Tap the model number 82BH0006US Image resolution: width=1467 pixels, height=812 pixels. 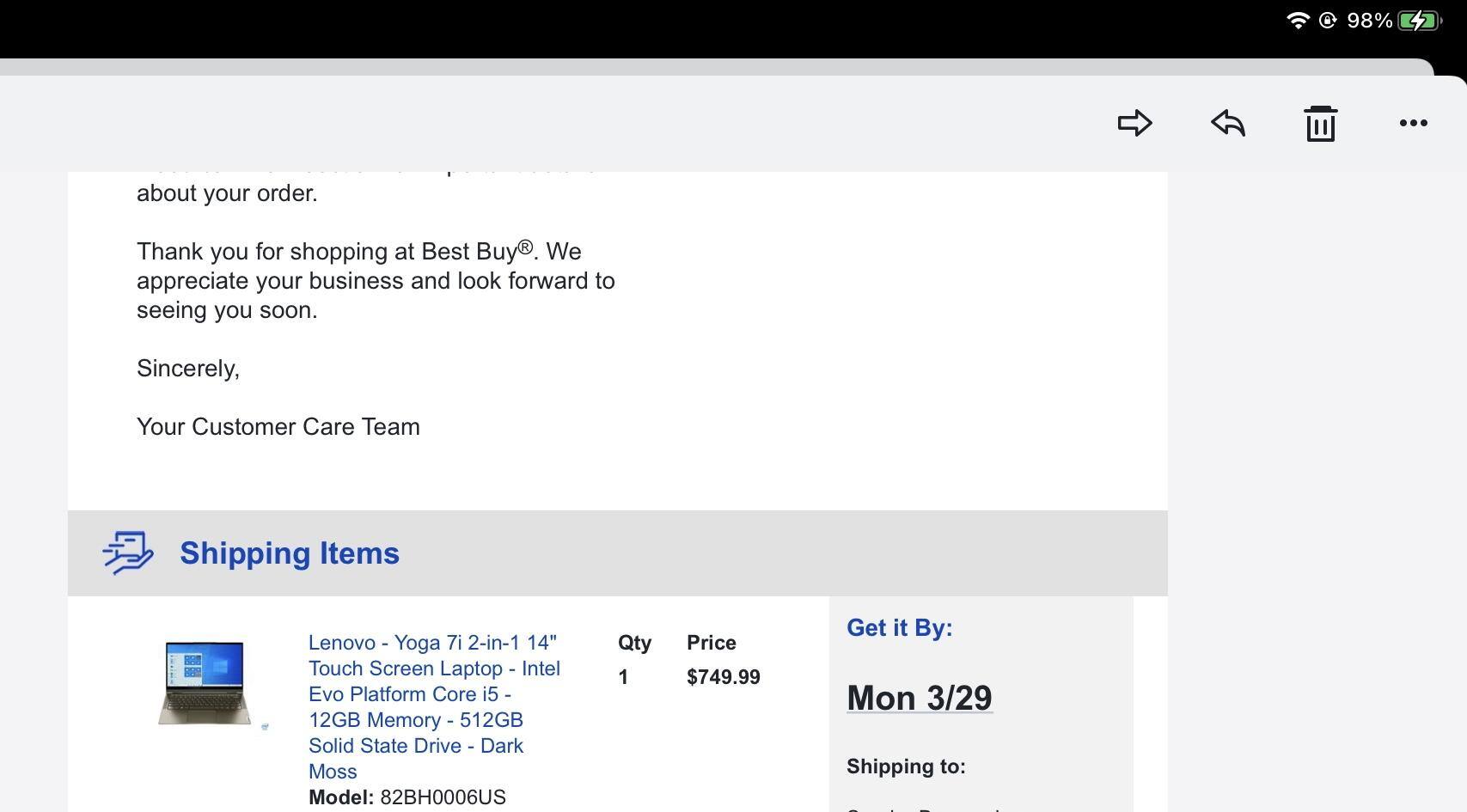pos(443,797)
